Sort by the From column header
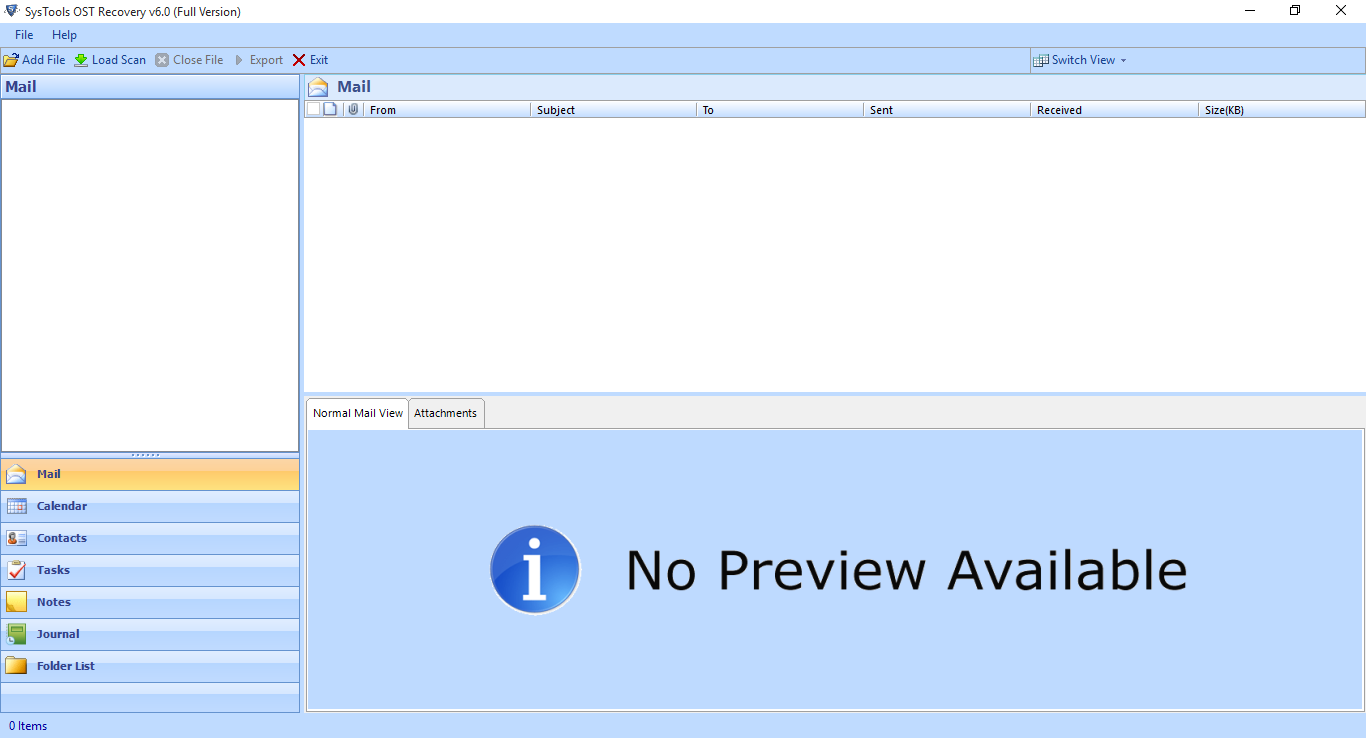 point(446,110)
